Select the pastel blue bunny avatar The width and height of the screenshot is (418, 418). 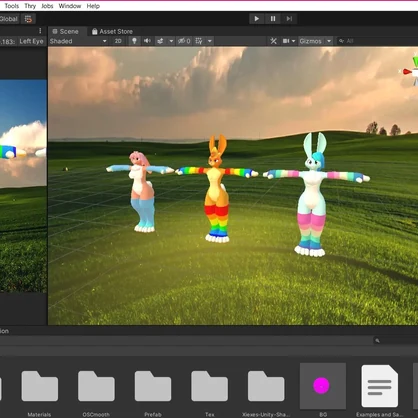click(313, 195)
